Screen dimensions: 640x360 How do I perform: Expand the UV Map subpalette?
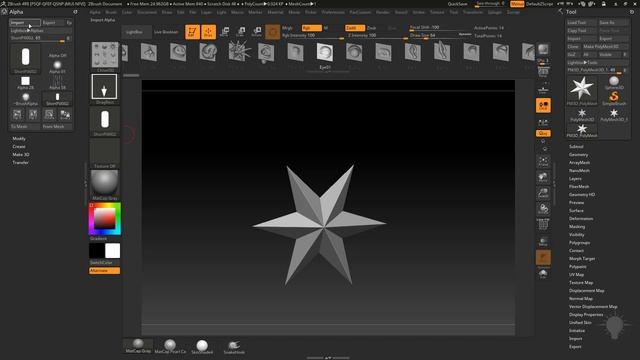(576, 275)
